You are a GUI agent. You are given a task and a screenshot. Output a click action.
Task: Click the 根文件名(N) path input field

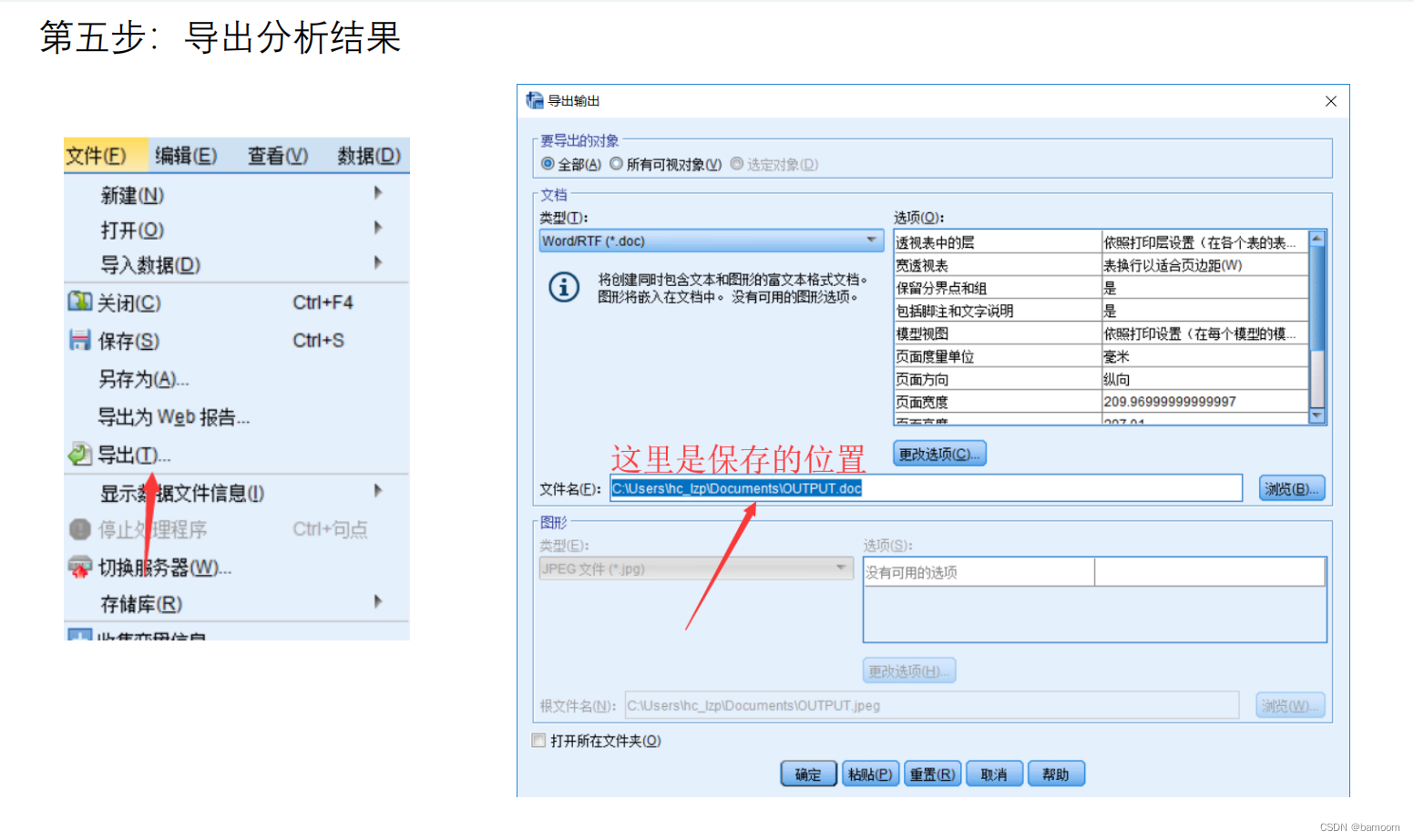(x=932, y=705)
